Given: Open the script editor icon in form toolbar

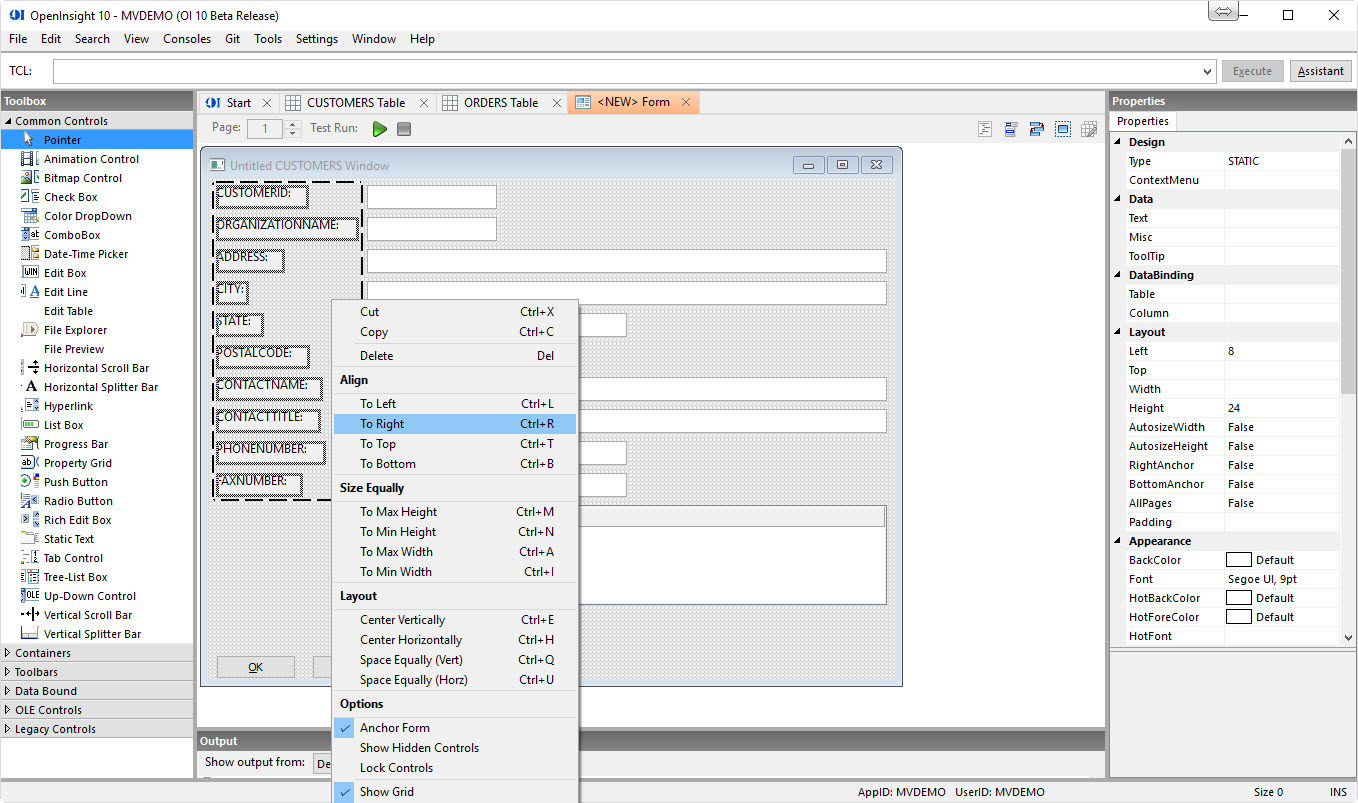Looking at the screenshot, I should click(x=985, y=129).
